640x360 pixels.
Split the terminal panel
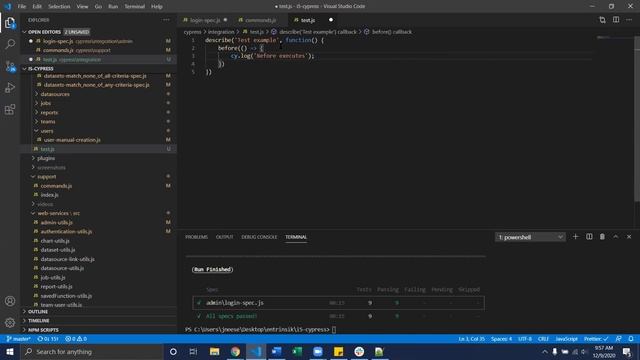click(589, 237)
